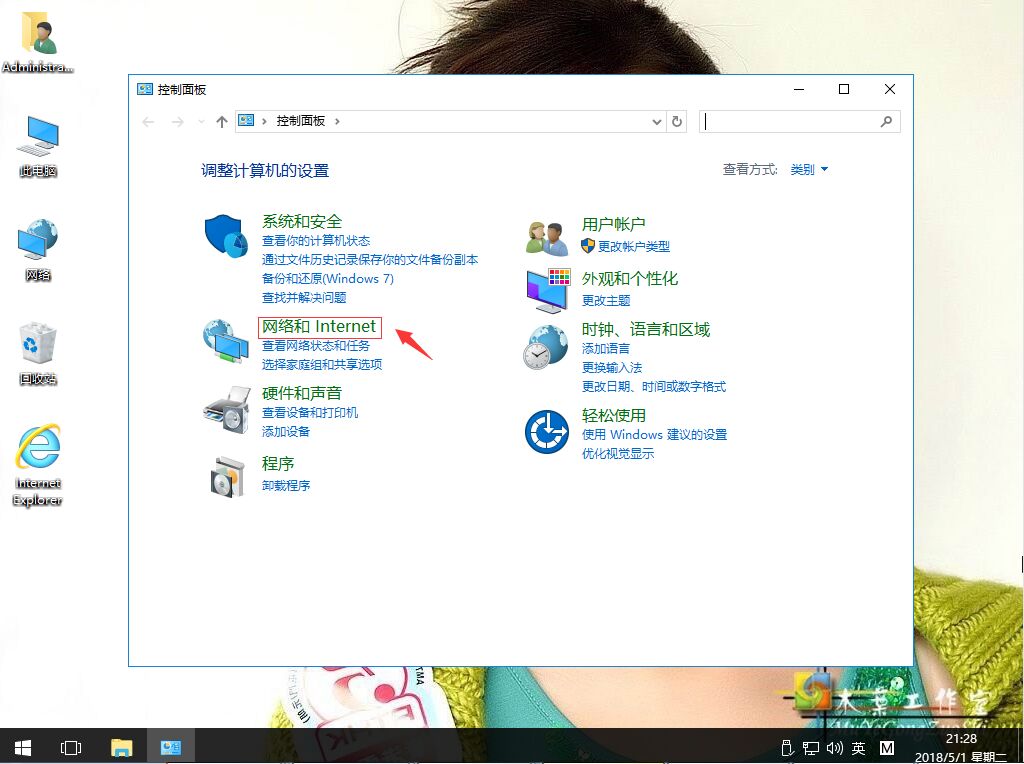
Task: Click the Ease of Access icon
Action: click(547, 432)
